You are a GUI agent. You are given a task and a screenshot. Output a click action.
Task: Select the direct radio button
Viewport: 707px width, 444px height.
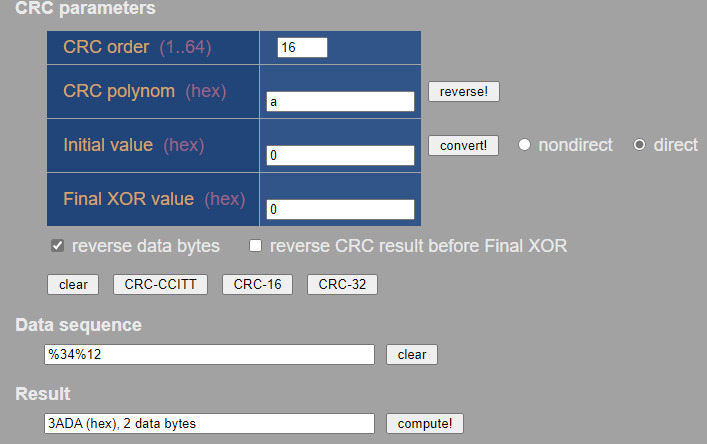[x=640, y=145]
